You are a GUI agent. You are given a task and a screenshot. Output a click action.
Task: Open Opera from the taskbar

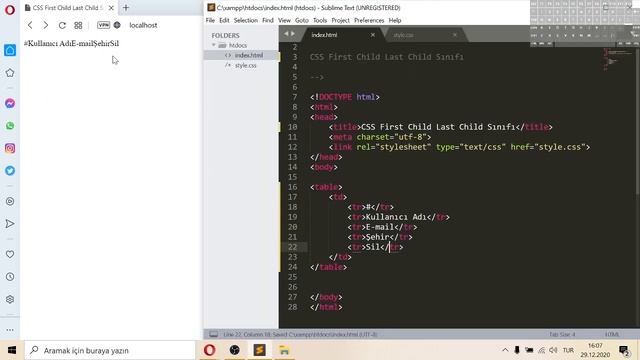coord(209,350)
